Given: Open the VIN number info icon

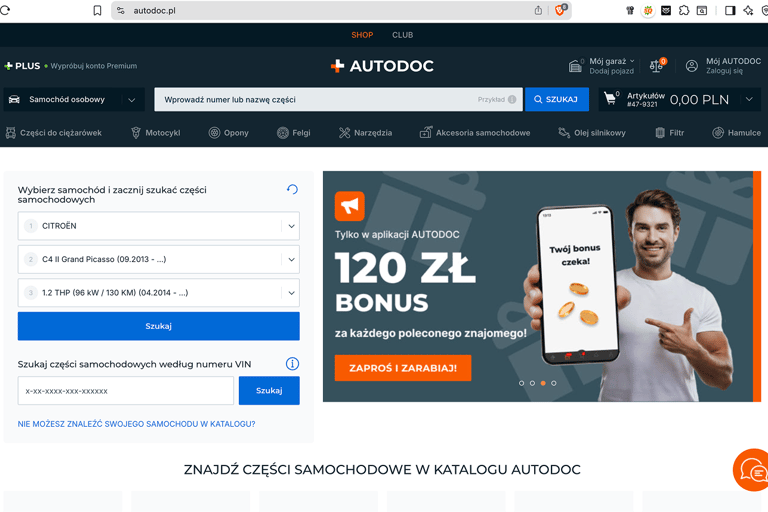Looking at the screenshot, I should pos(292,364).
